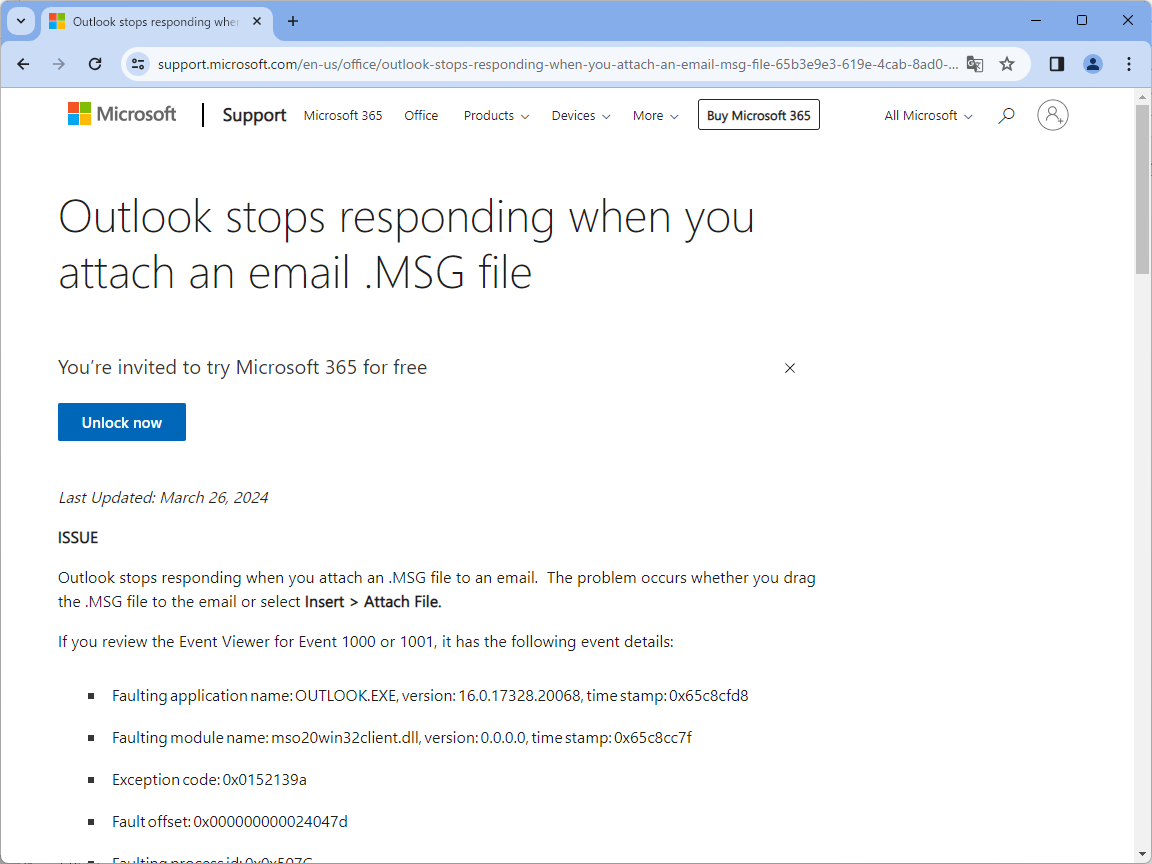Click the Microsoft Support search magnifier
This screenshot has width=1152, height=864.
click(x=1007, y=116)
